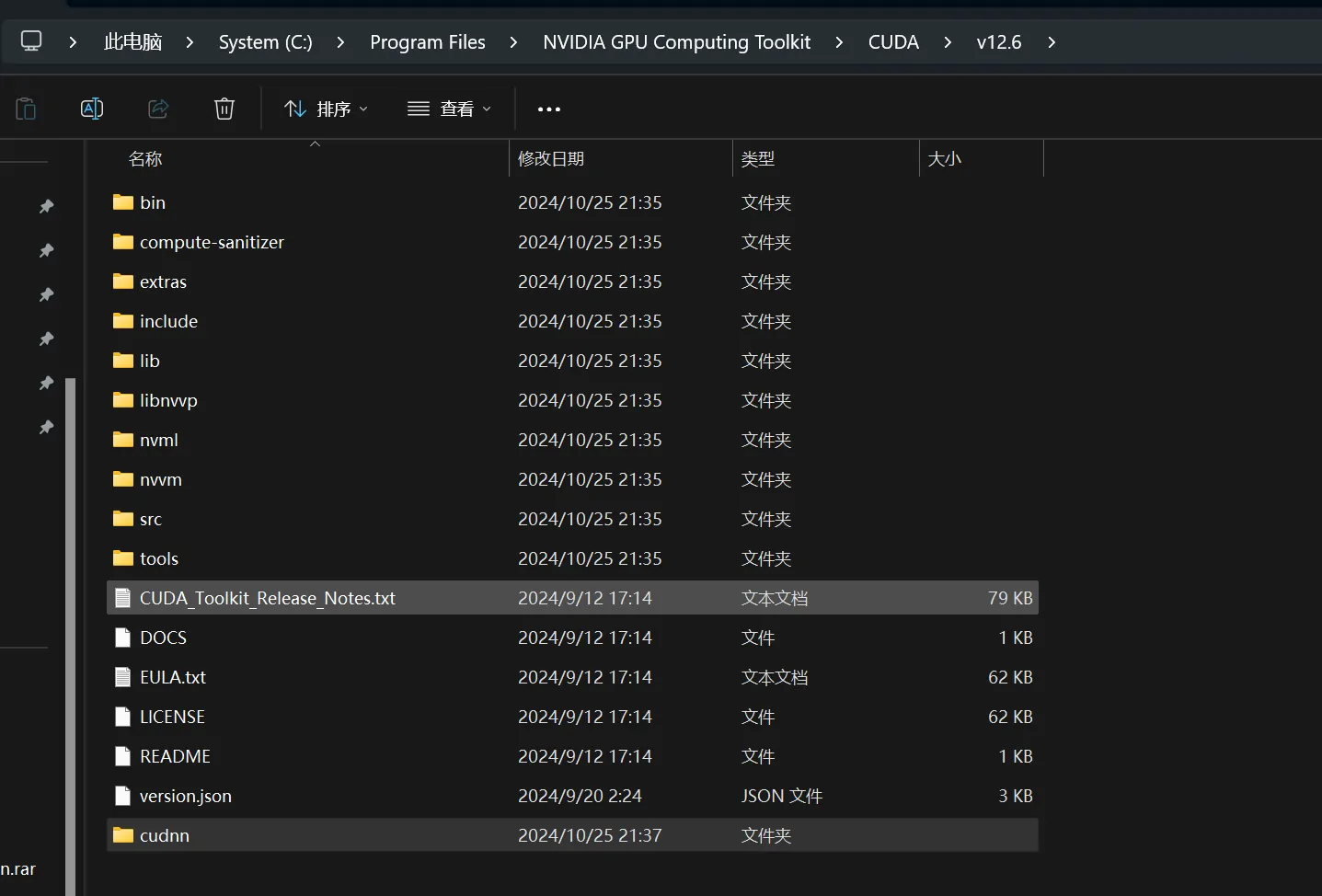Image resolution: width=1322 pixels, height=896 pixels.
Task: Click the 79 KB size cell
Action: (x=1010, y=598)
